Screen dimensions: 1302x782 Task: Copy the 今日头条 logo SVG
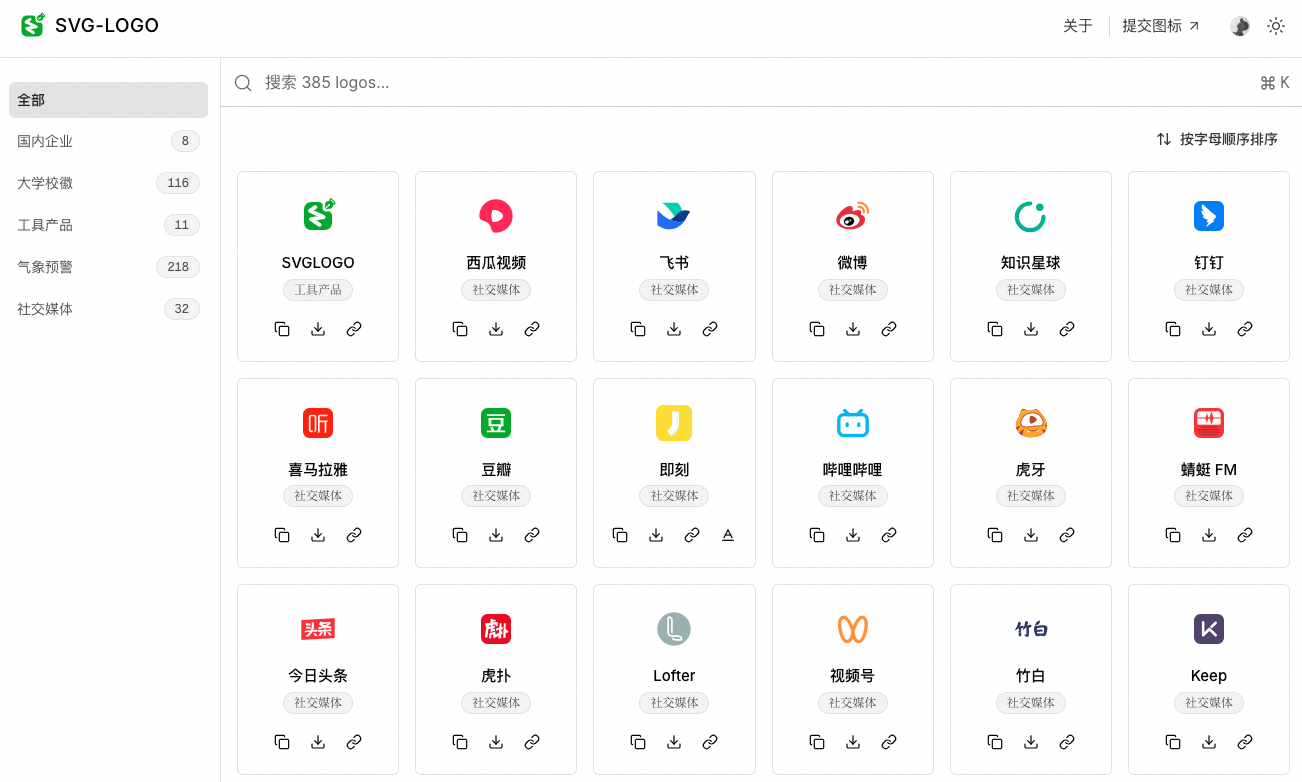[x=282, y=742]
